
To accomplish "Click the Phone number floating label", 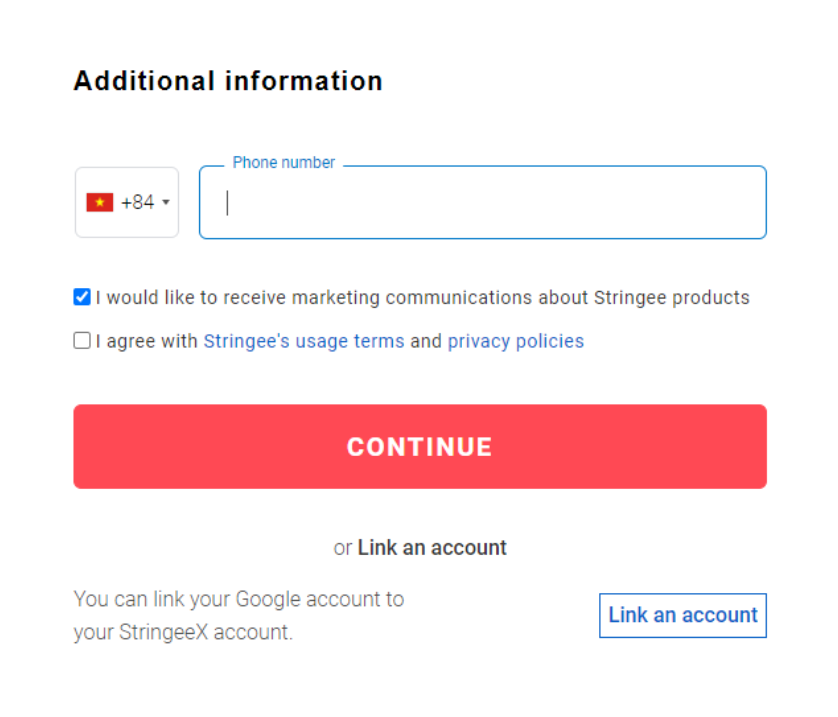I will pos(284,162).
